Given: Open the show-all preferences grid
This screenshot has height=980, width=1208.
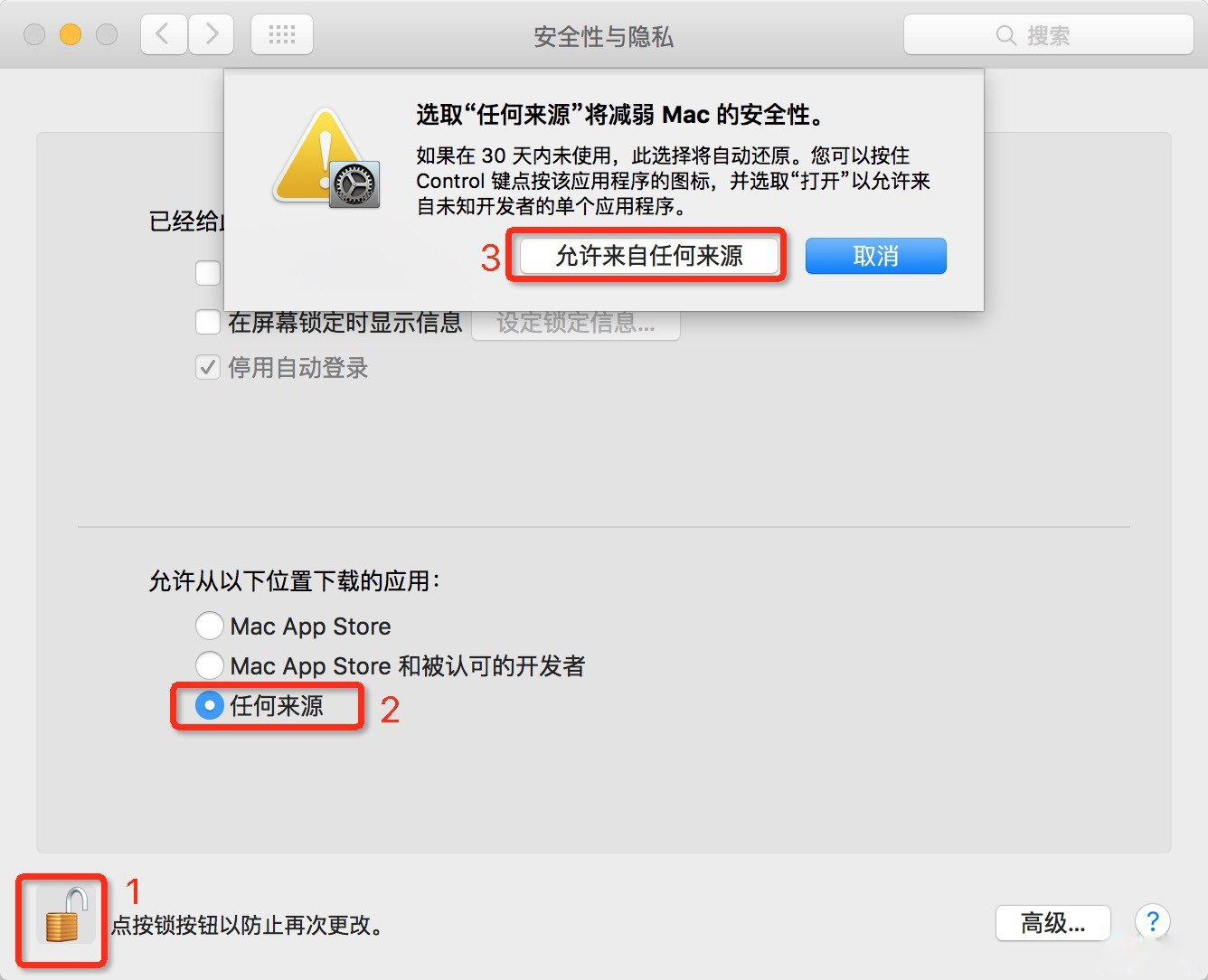Looking at the screenshot, I should [x=282, y=34].
